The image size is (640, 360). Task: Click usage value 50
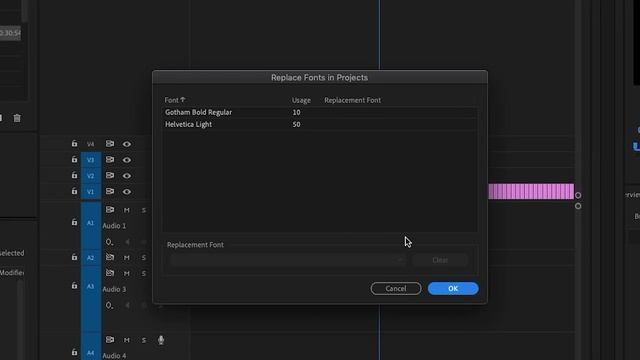(296, 124)
